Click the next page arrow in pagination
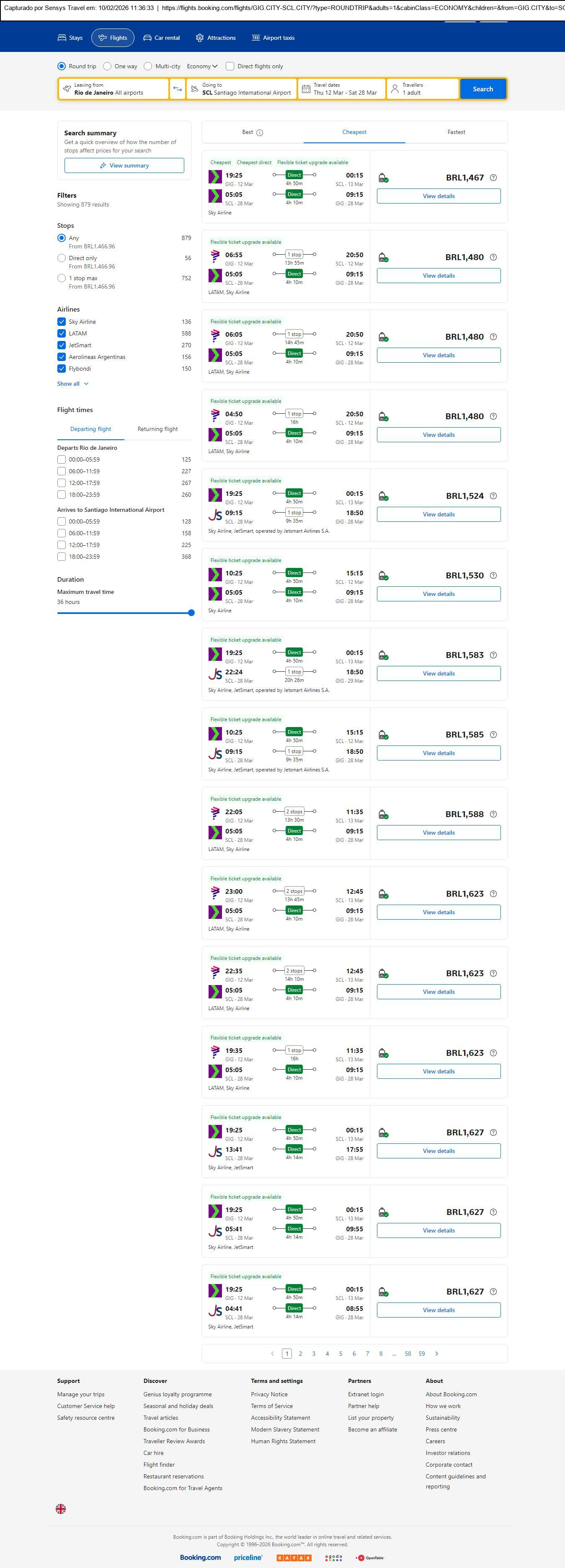This screenshot has height=1568, width=565. [436, 1353]
